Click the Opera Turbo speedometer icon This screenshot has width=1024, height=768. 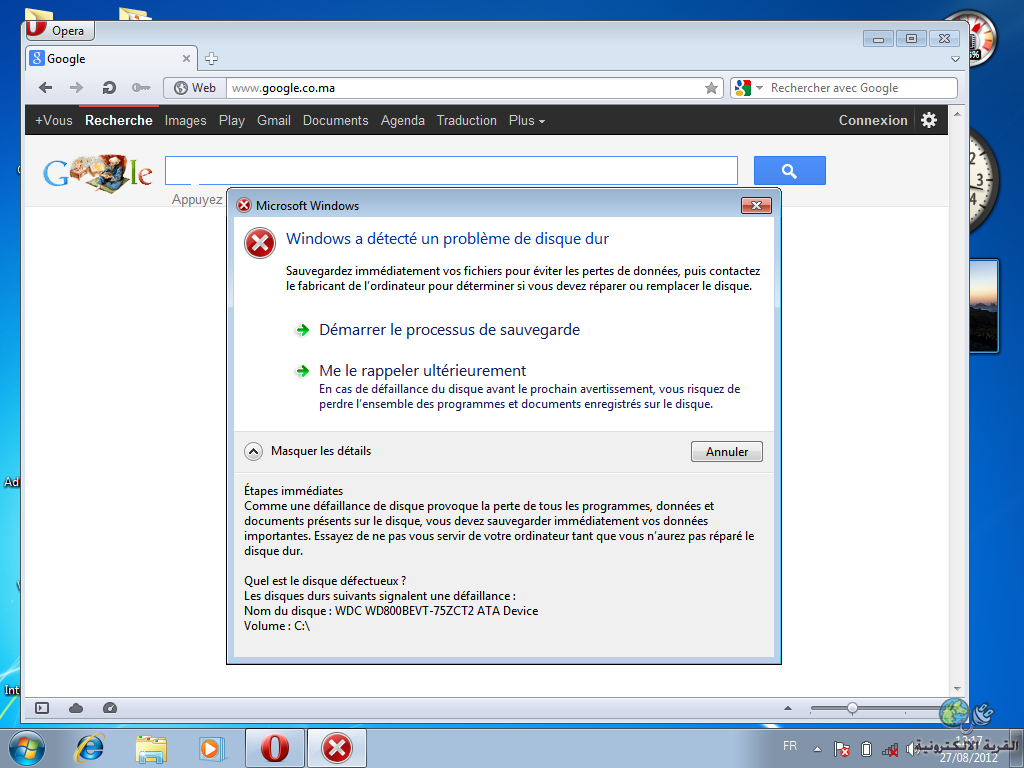[x=110, y=708]
